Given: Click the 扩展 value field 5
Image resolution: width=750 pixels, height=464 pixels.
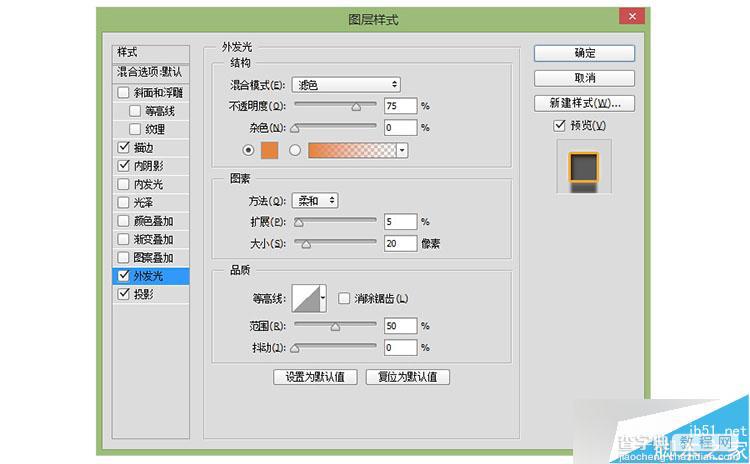Looking at the screenshot, I should coord(400,221).
